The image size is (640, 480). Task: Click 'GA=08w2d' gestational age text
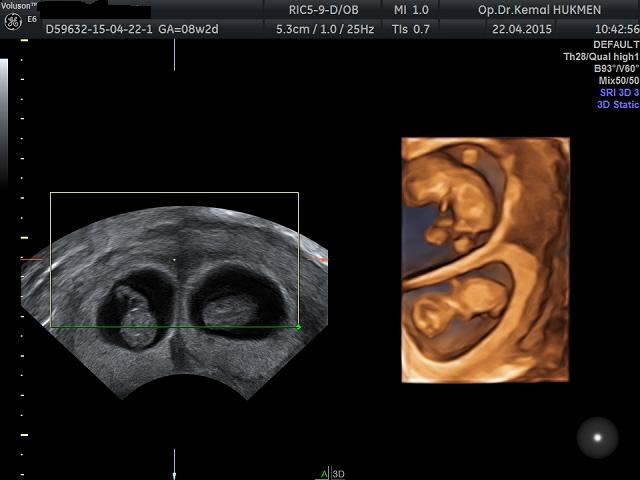tap(188, 29)
